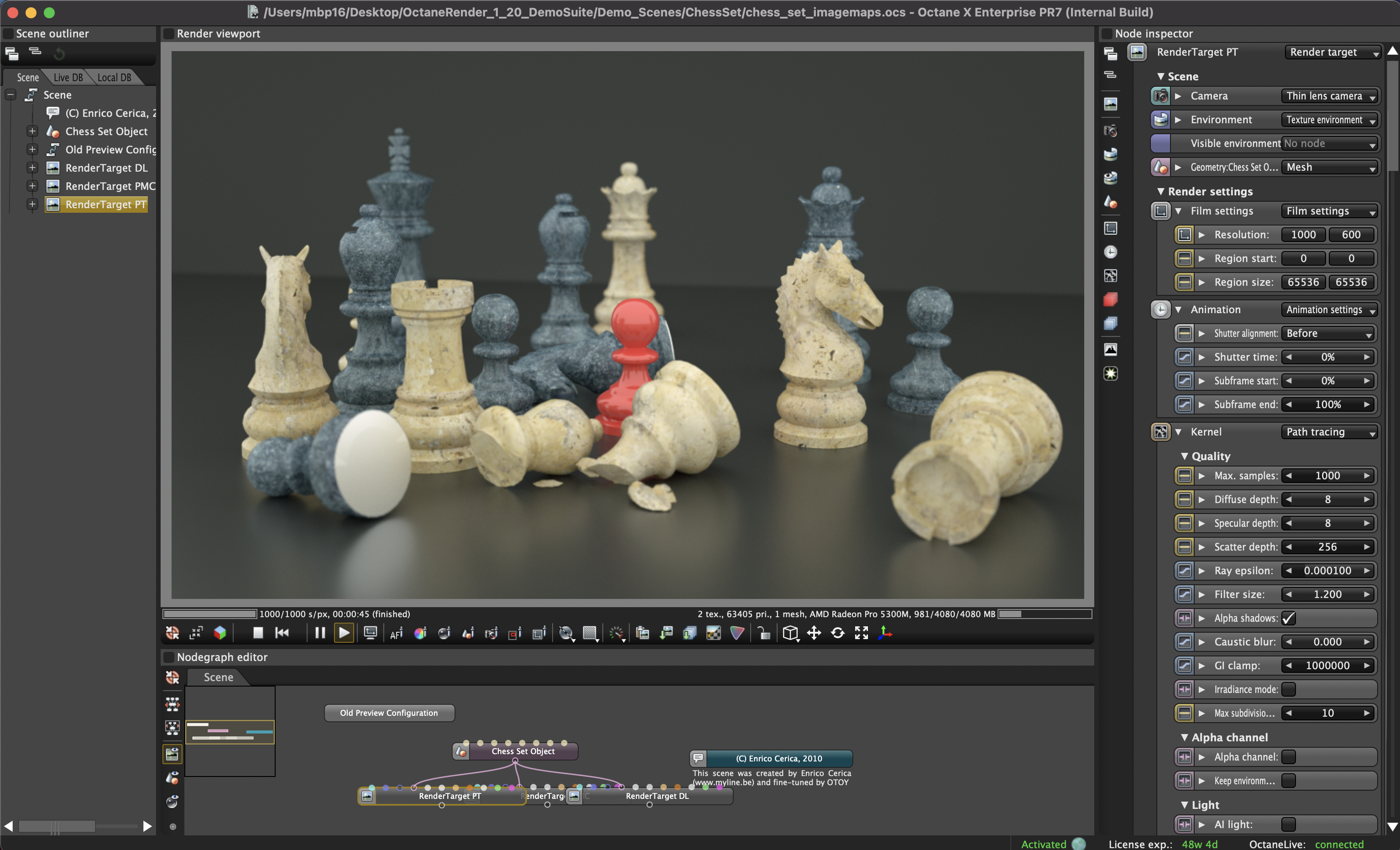
Task: Pause the render in viewport toolbar
Action: [x=320, y=633]
